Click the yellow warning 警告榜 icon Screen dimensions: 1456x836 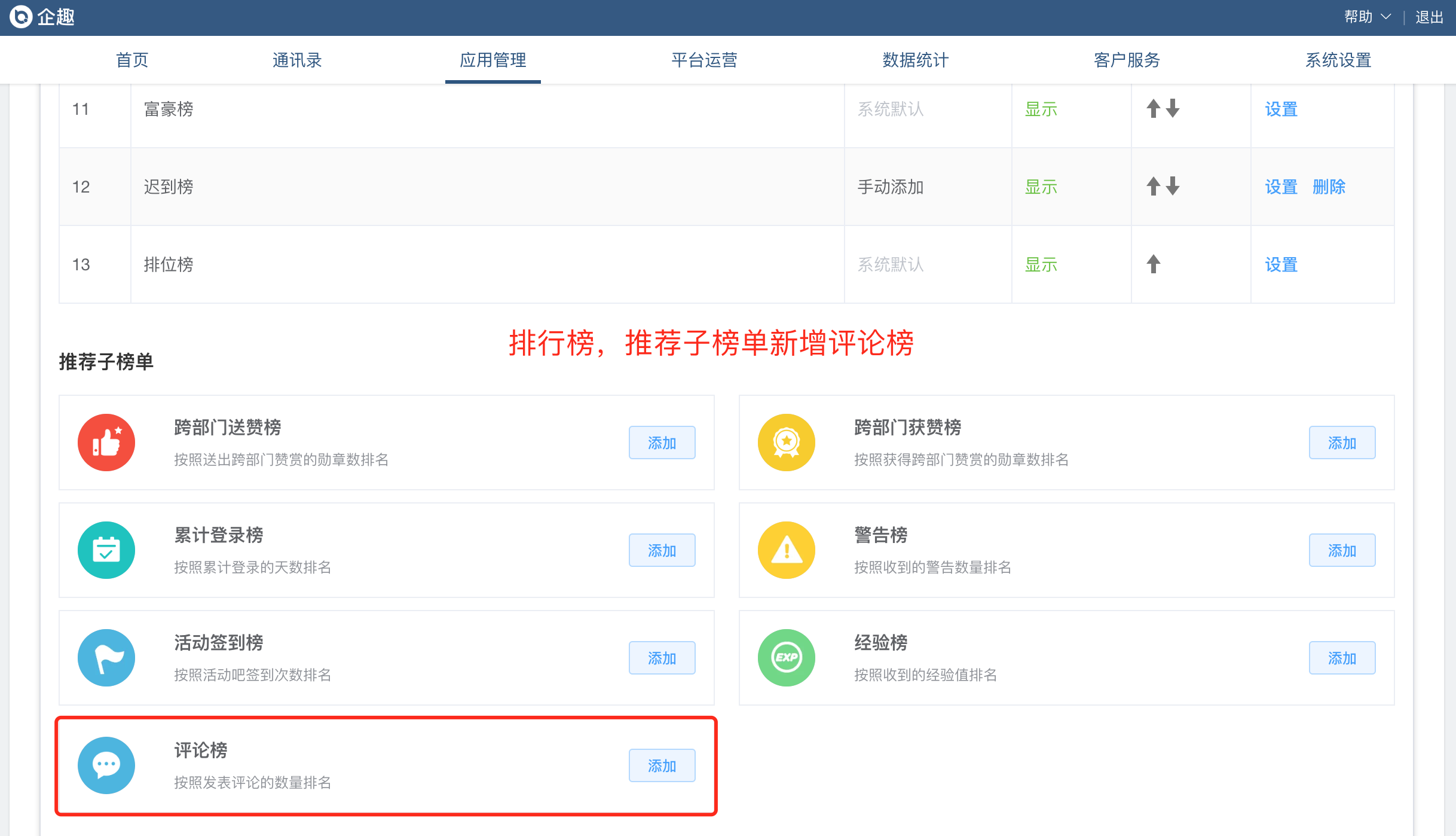tap(787, 550)
